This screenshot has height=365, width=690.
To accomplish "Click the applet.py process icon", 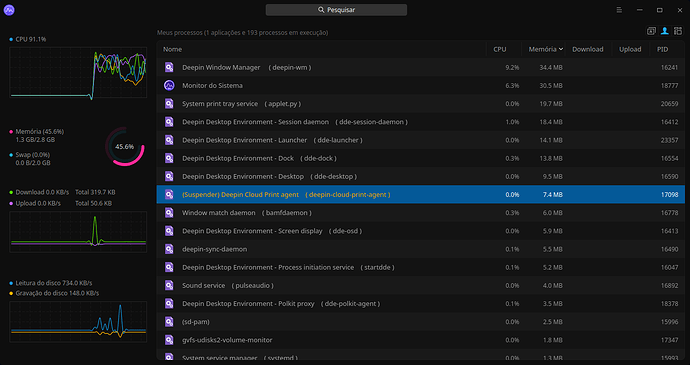I will tap(169, 103).
